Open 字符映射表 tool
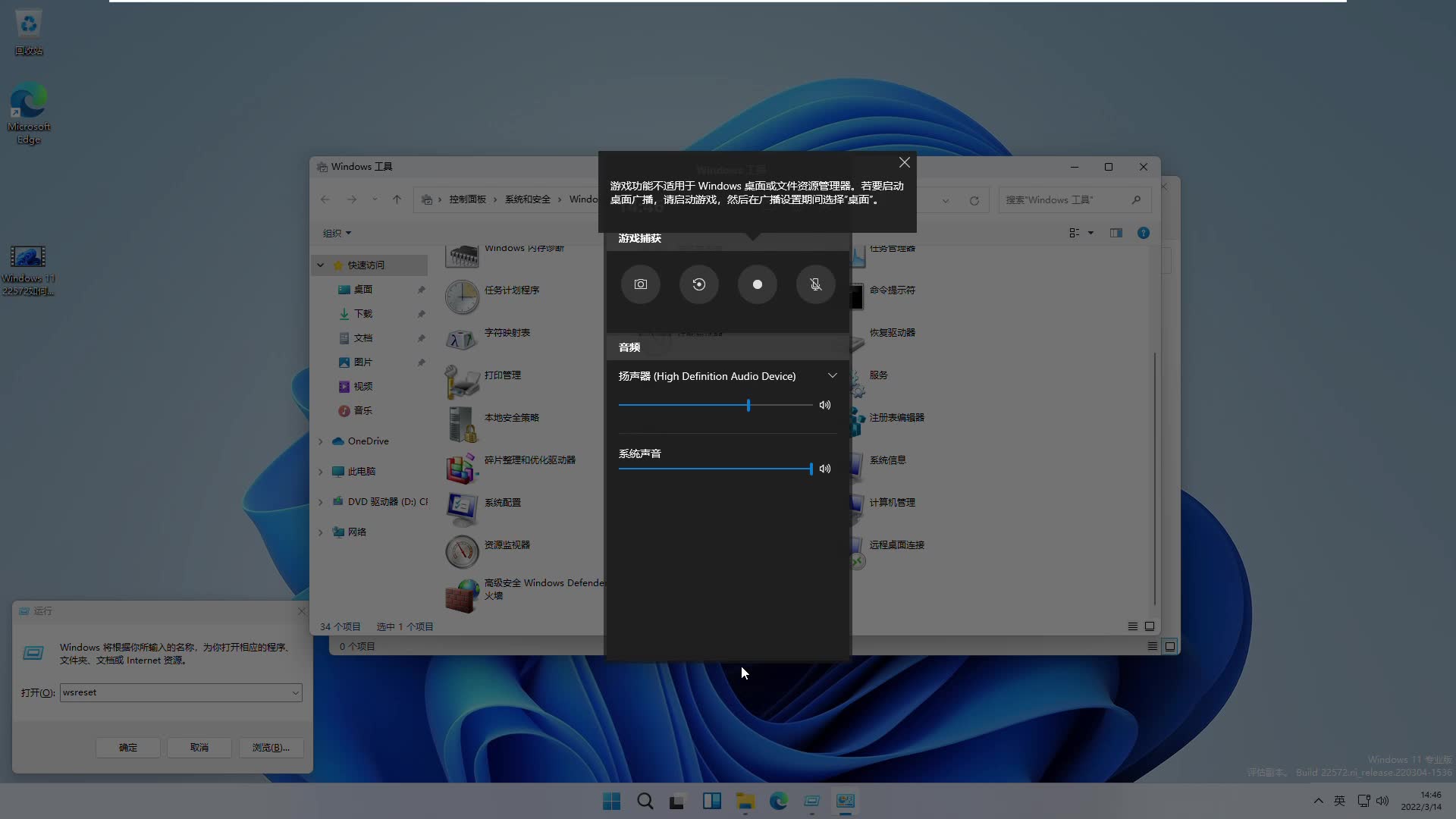Screen dimensions: 1456x819 pos(506,331)
